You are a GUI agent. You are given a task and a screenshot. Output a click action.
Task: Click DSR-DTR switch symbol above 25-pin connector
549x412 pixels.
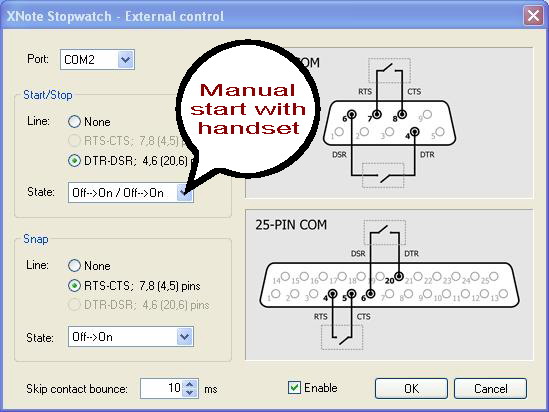pyautogui.click(x=385, y=232)
